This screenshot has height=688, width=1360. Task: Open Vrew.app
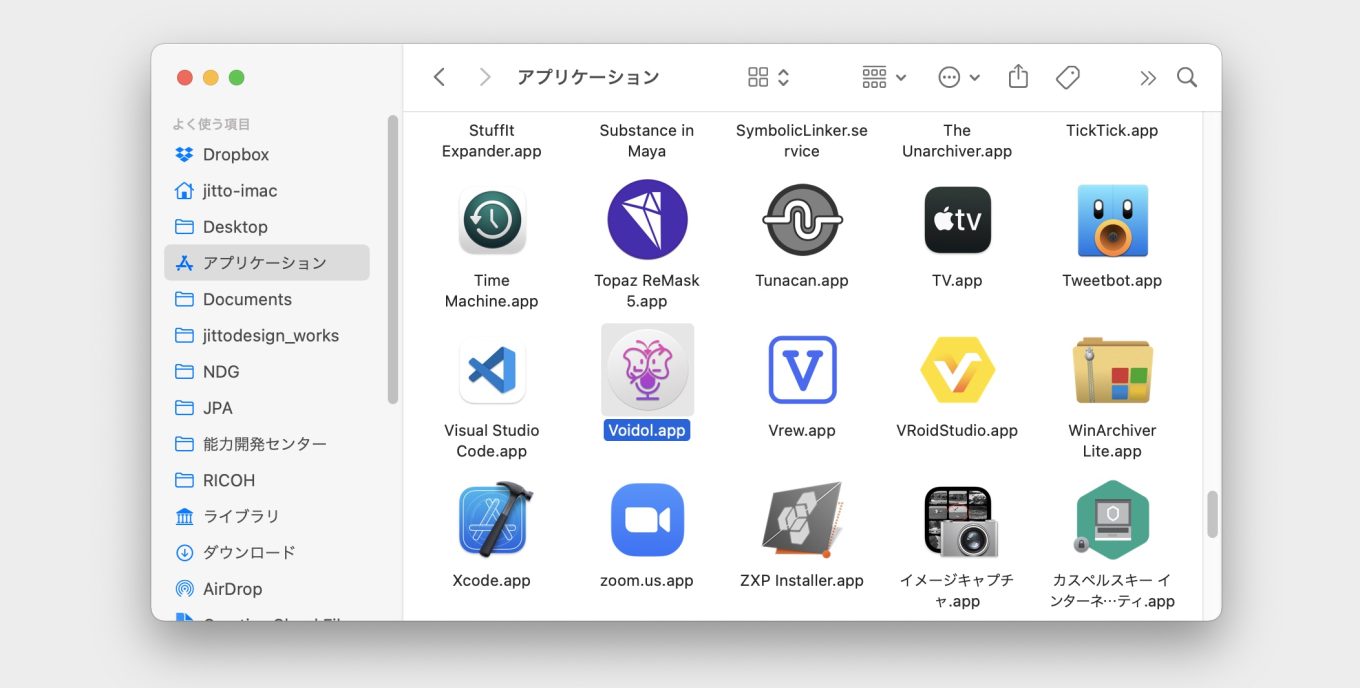pyautogui.click(x=801, y=369)
